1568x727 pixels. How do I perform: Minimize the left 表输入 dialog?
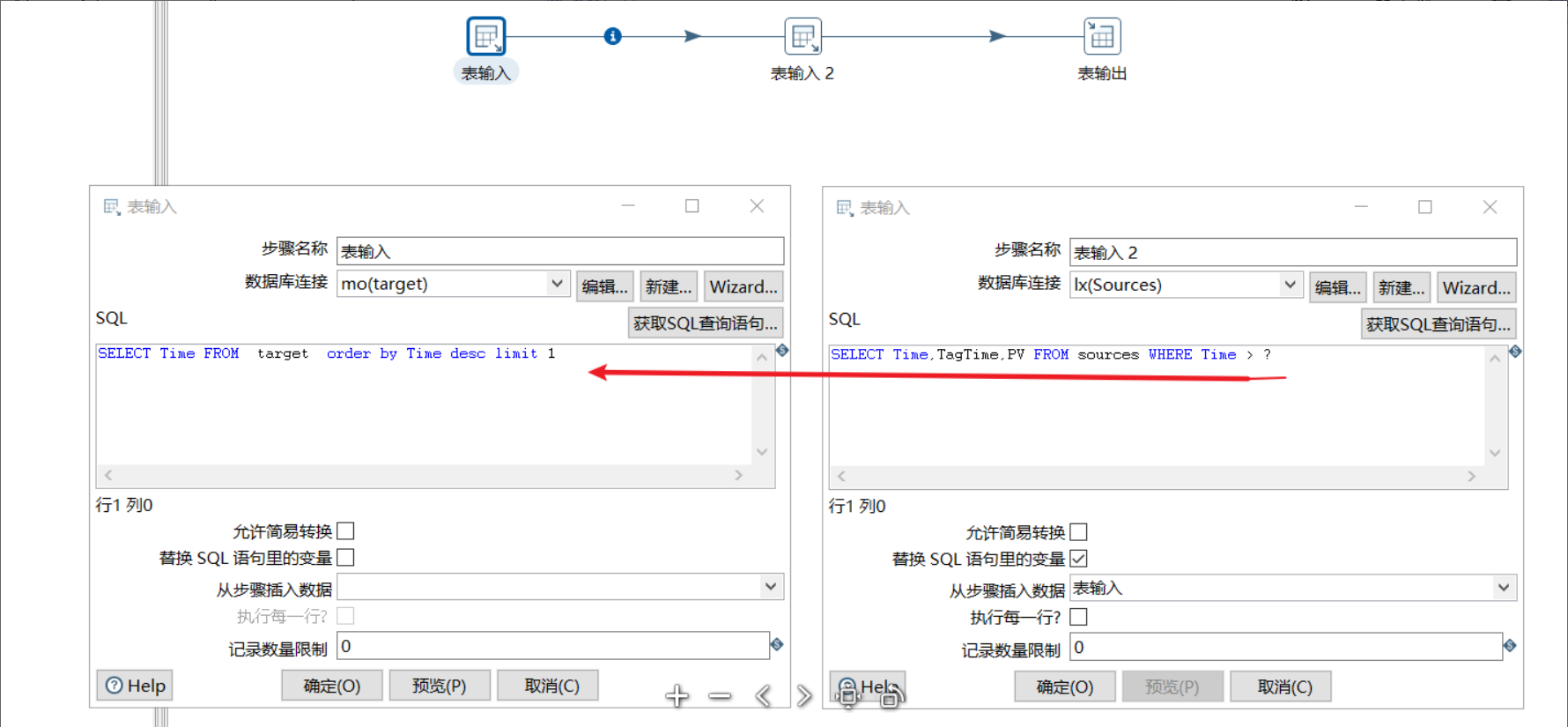coord(628,205)
